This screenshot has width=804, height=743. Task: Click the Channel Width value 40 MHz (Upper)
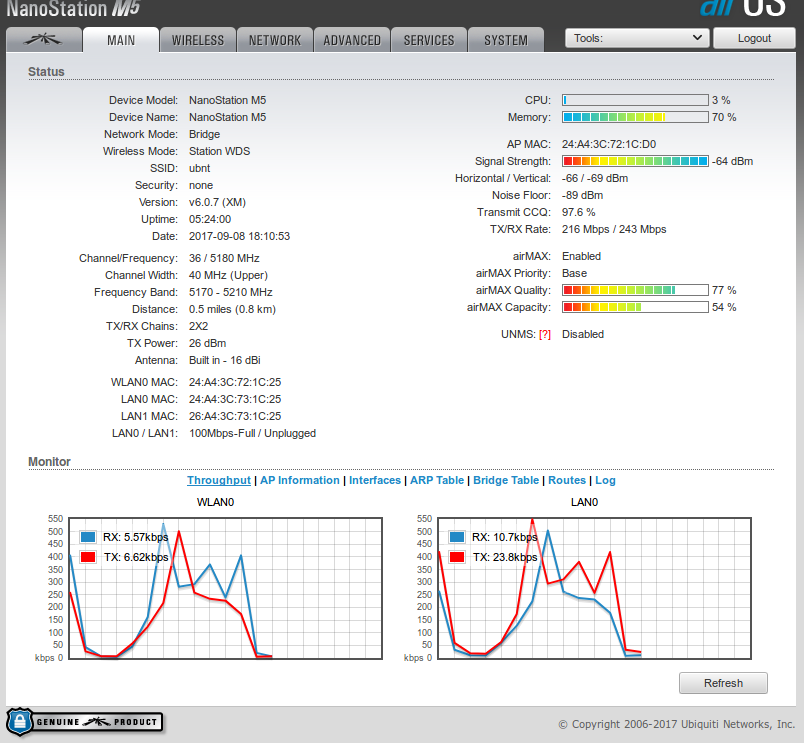[x=228, y=275]
